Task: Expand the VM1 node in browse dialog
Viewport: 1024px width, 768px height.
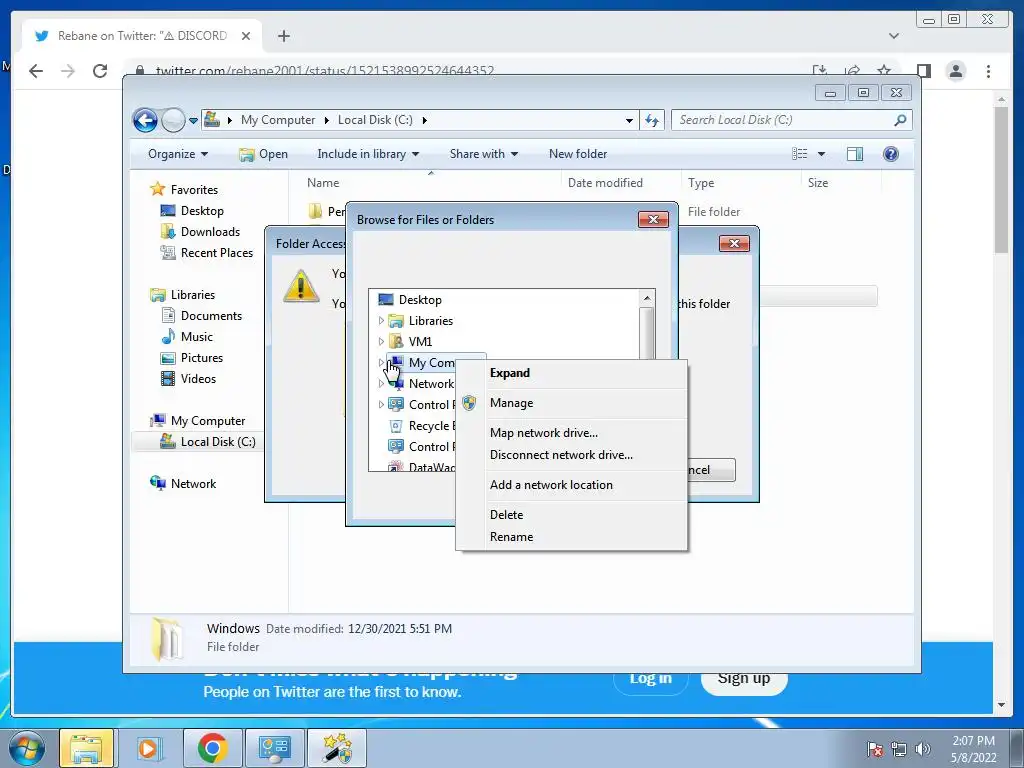Action: (381, 342)
